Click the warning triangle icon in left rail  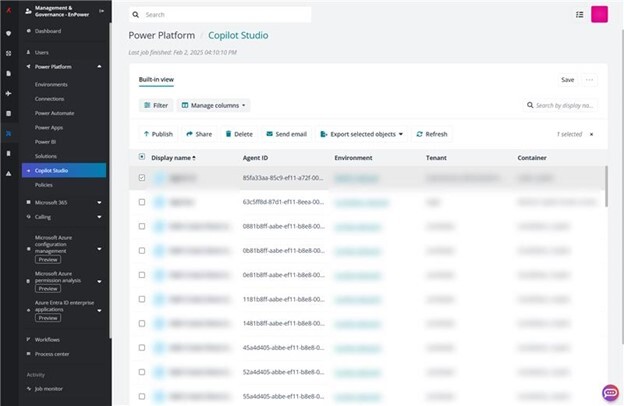pyautogui.click(x=9, y=174)
